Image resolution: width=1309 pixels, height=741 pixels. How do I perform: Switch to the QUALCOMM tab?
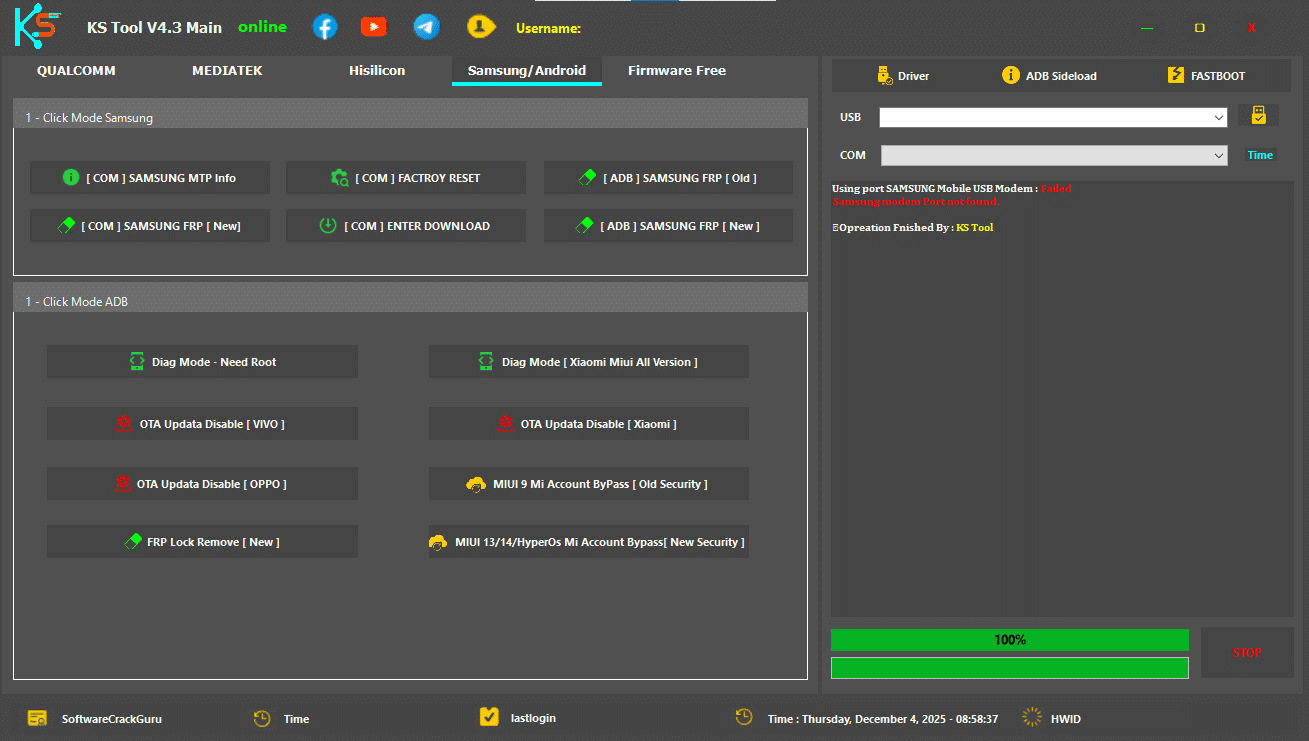(76, 71)
